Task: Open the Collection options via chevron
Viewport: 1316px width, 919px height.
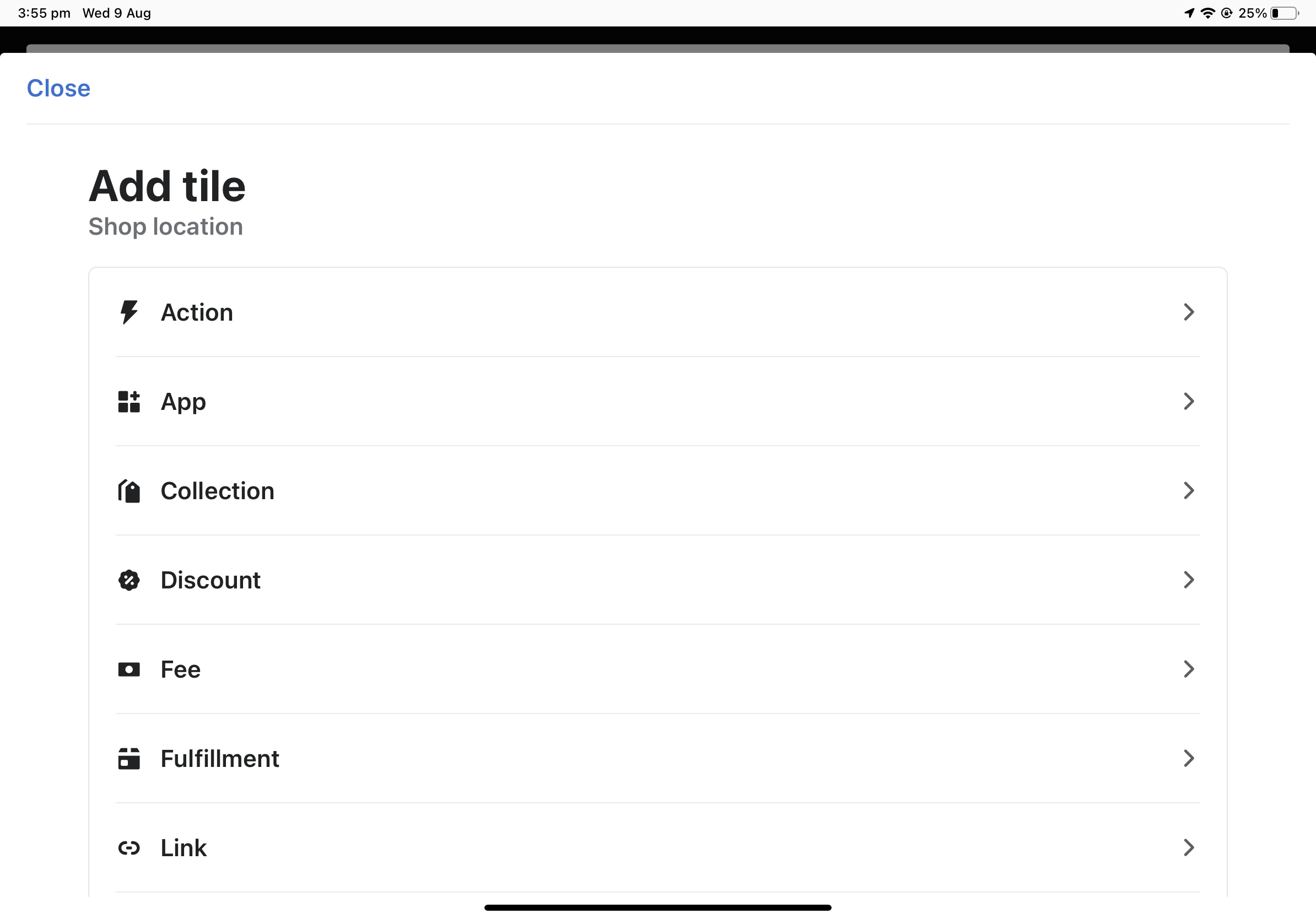Action: 1188,491
